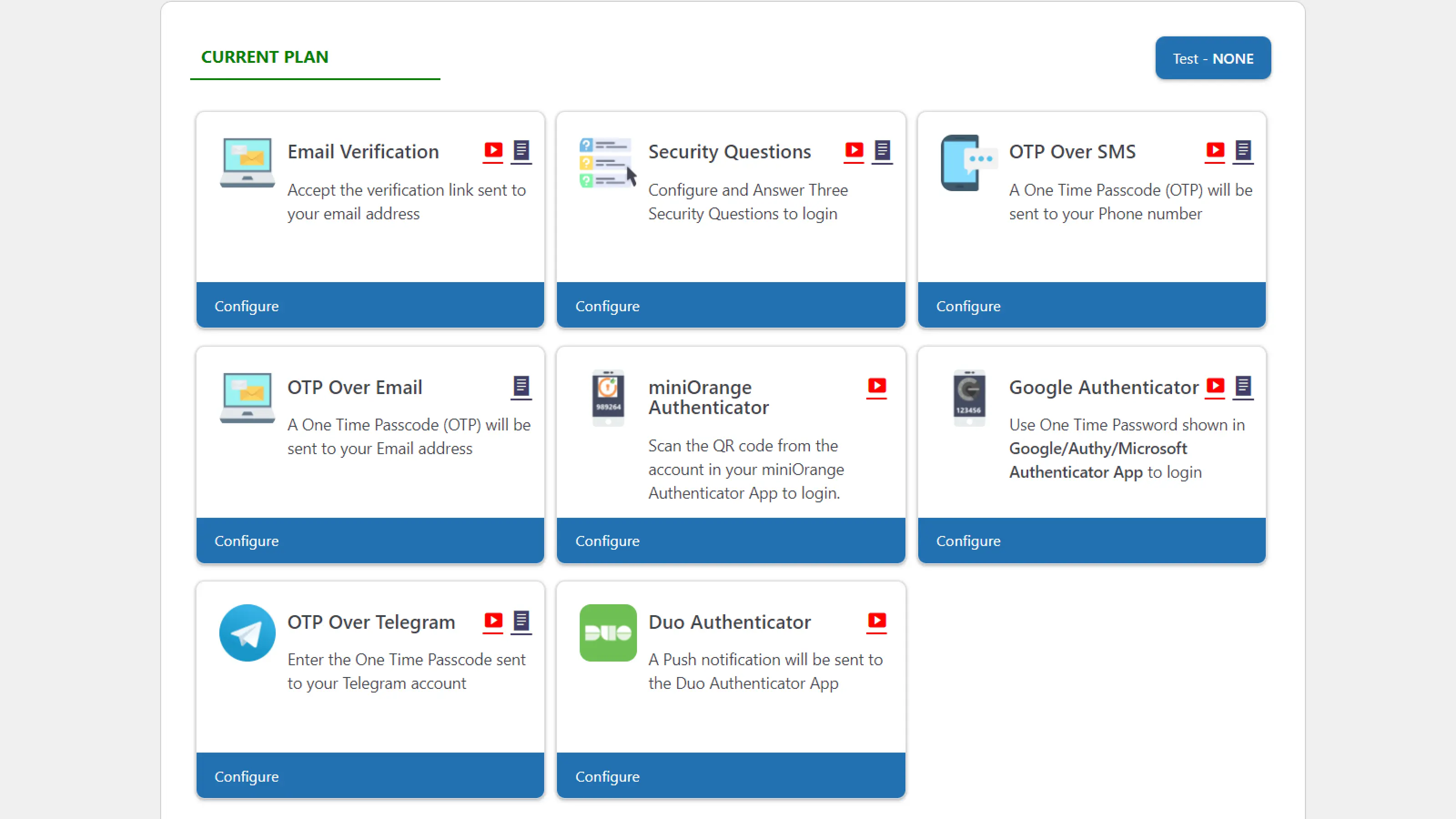Open the OTP Over Email setup guide
The width and height of the screenshot is (1456, 819).
521,387
